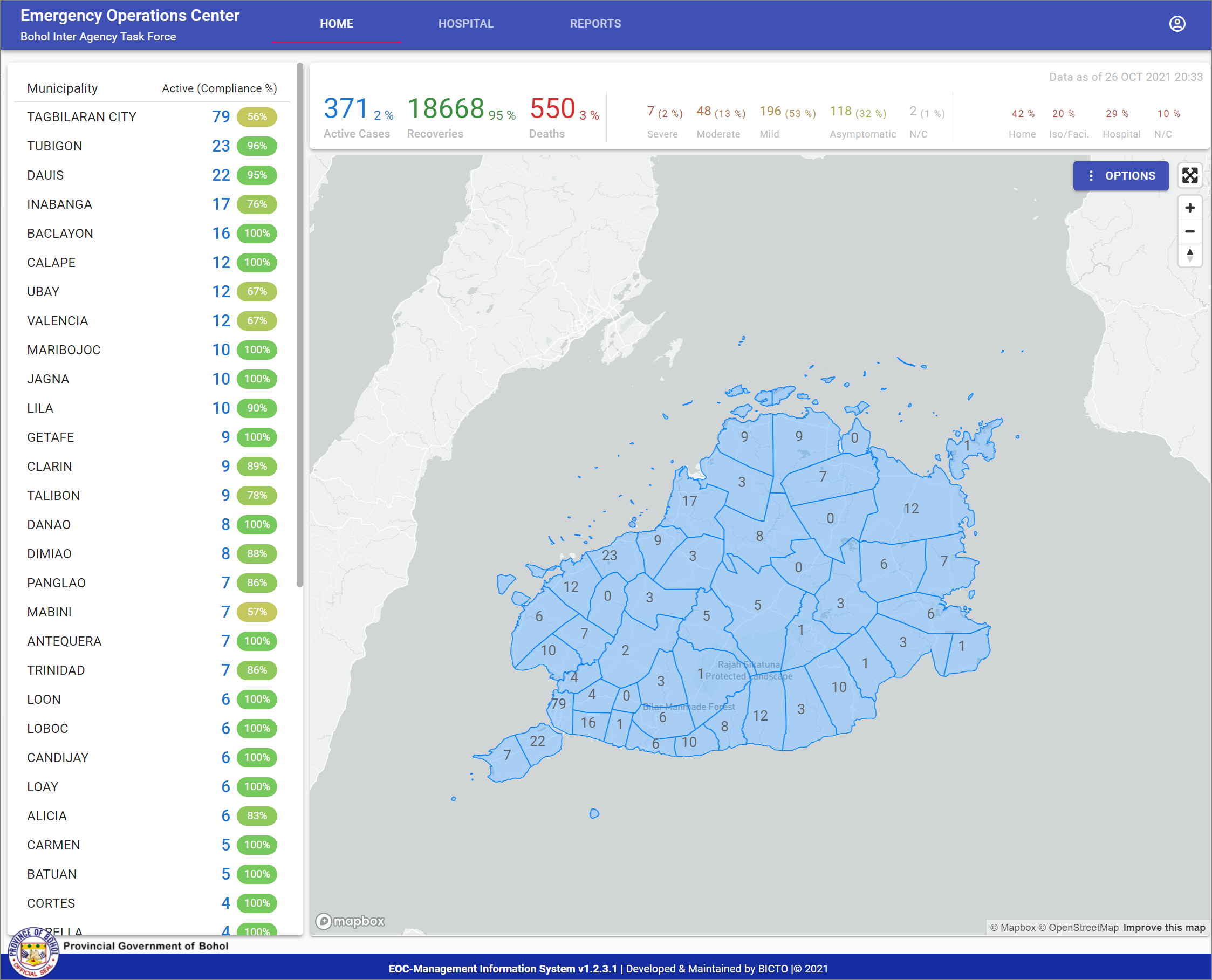
Task: Select TAGBILARAN CITY in municipality list
Action: pos(82,117)
